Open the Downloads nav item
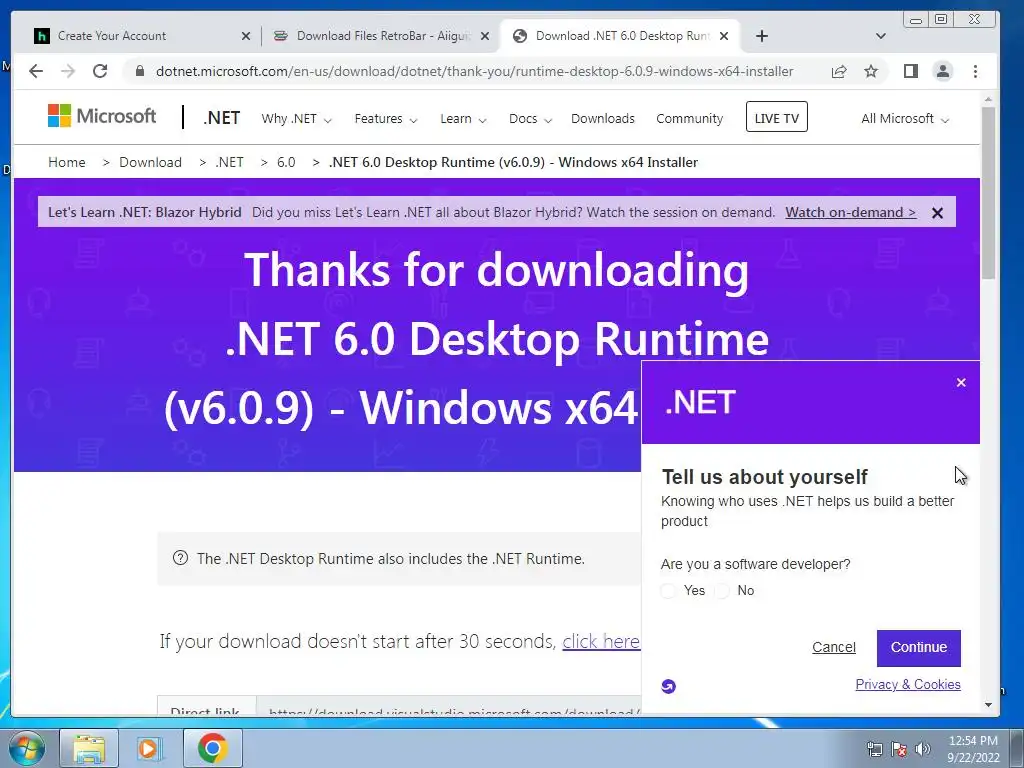This screenshot has height=768, width=1024. (x=603, y=119)
